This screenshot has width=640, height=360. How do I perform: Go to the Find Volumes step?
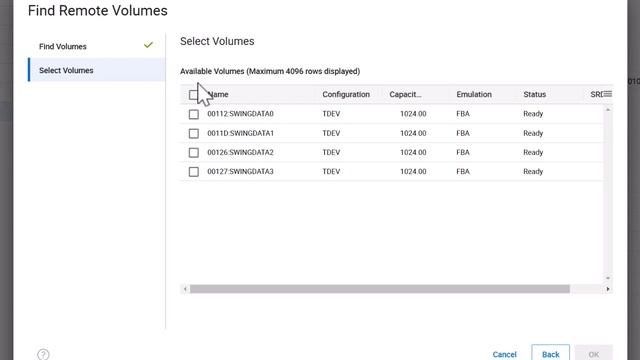97,46
